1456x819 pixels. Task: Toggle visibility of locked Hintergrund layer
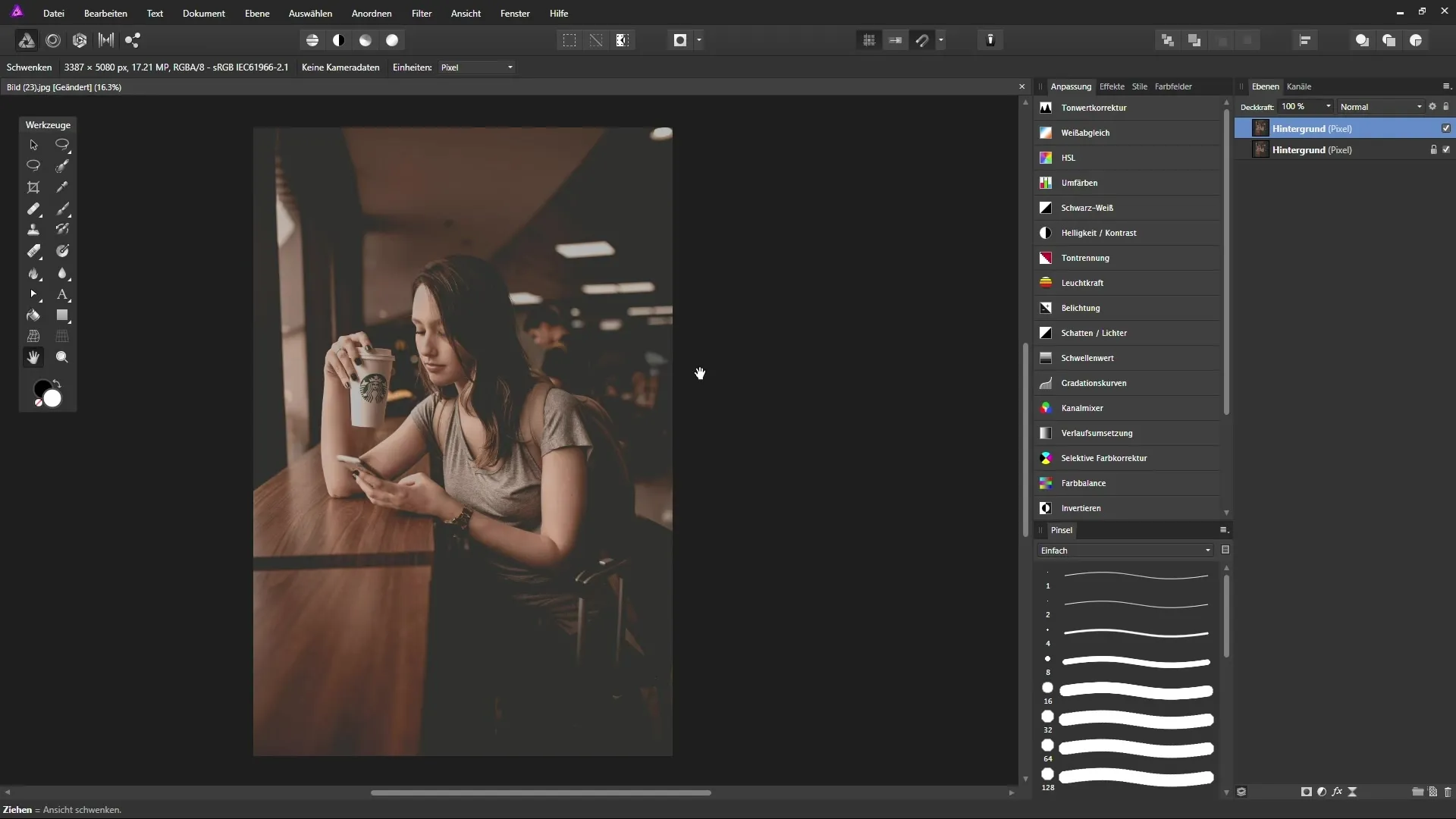tap(1446, 149)
